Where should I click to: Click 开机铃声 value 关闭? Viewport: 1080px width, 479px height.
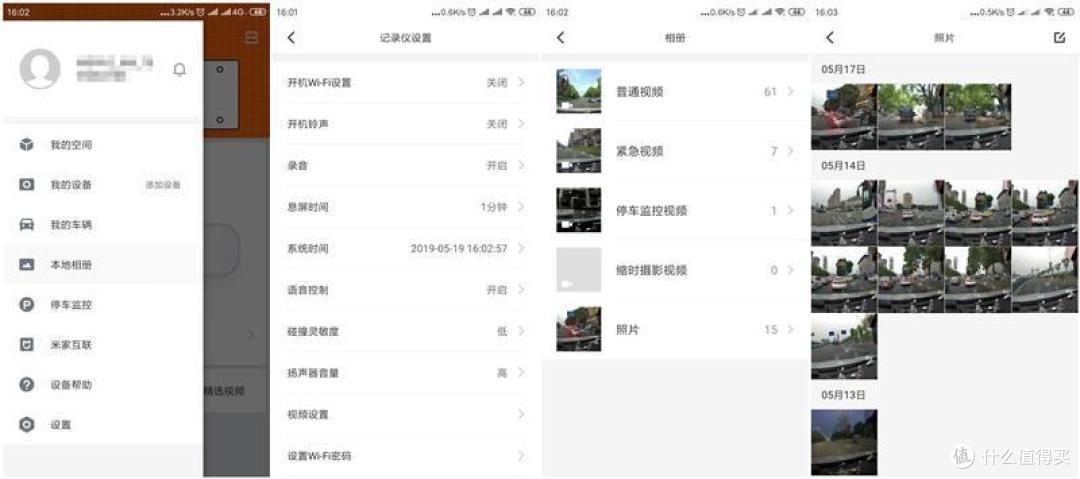(497, 124)
